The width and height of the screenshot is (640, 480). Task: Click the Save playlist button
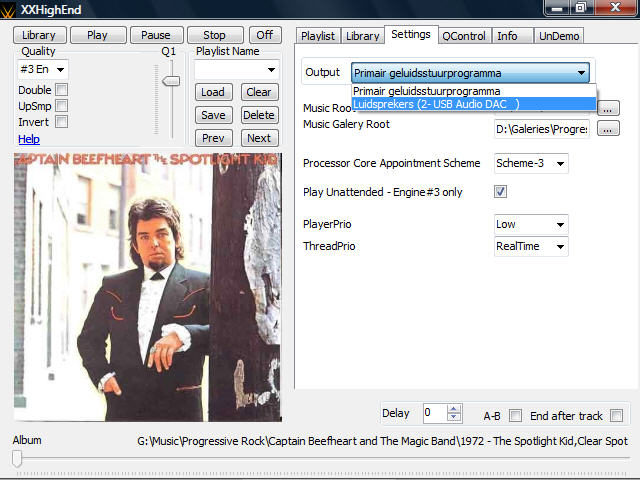213,115
